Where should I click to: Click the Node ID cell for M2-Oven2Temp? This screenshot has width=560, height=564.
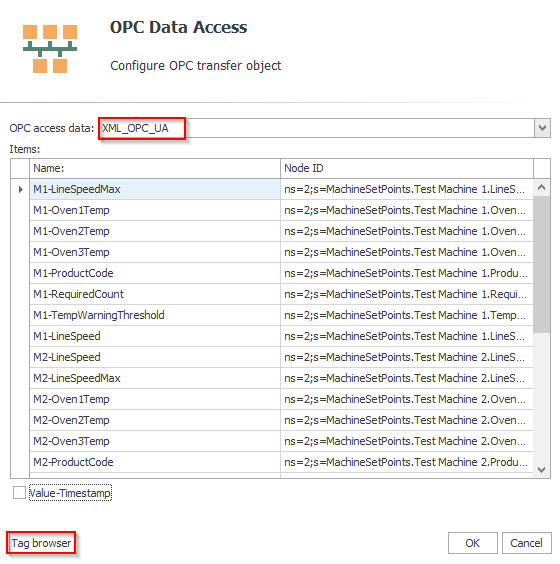tap(407, 420)
